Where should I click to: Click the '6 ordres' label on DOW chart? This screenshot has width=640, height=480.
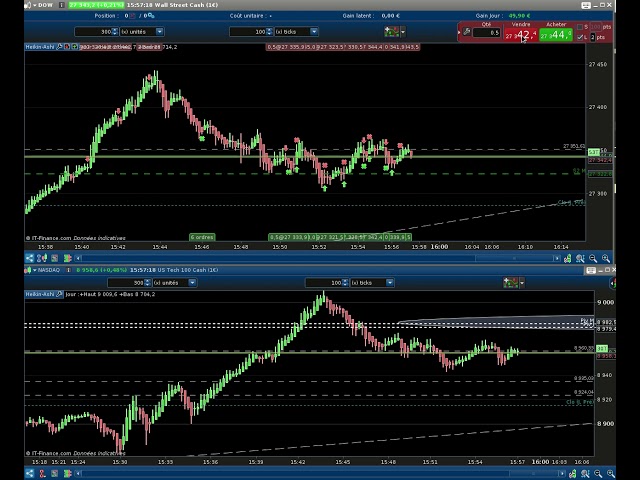tap(202, 237)
